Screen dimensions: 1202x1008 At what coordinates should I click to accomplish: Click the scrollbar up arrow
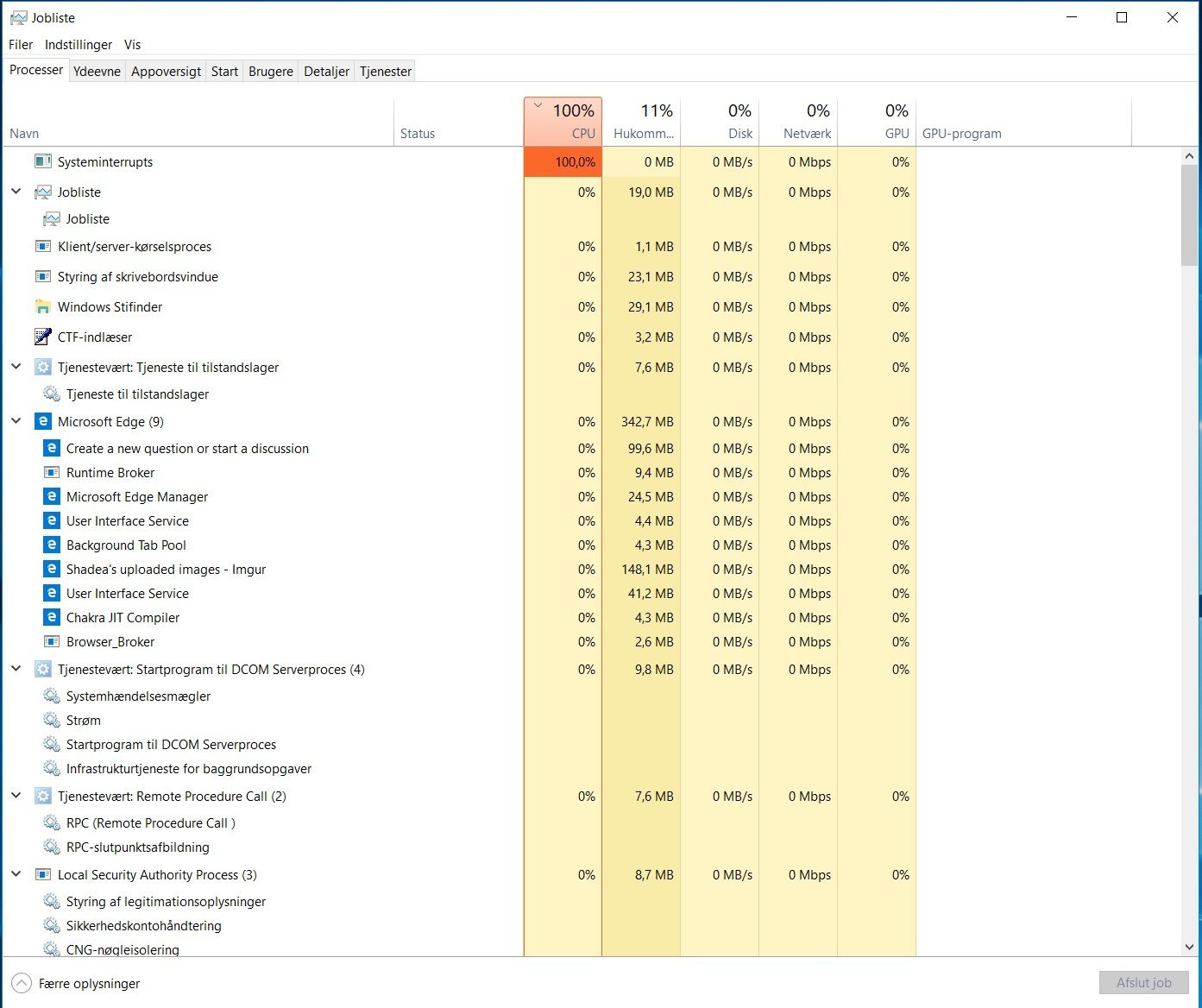point(1189,156)
